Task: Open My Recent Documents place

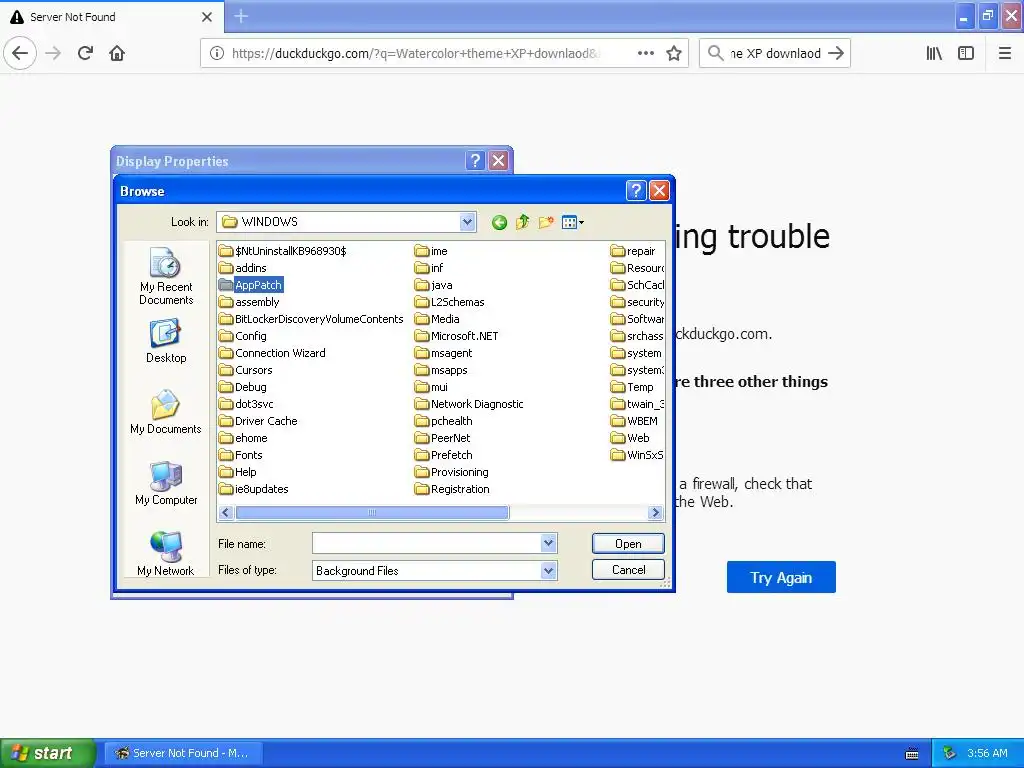Action: (x=166, y=276)
